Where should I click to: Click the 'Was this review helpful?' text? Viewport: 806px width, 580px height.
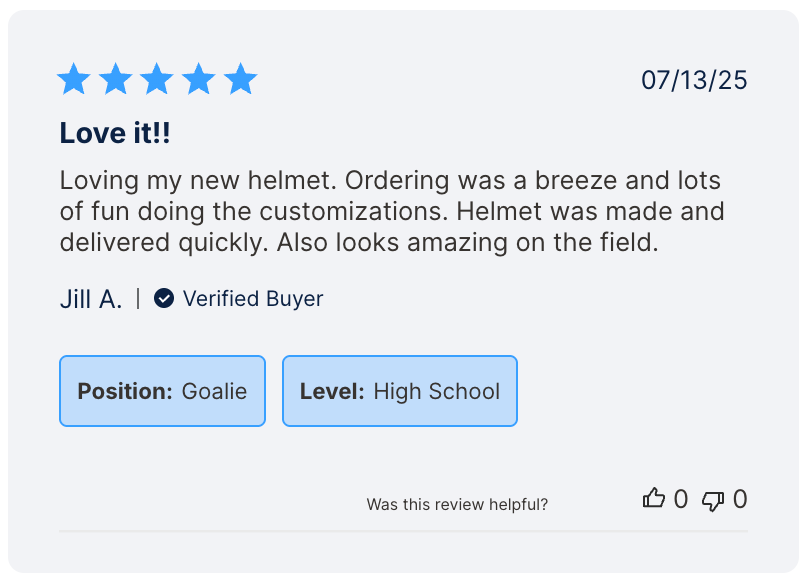point(457,504)
